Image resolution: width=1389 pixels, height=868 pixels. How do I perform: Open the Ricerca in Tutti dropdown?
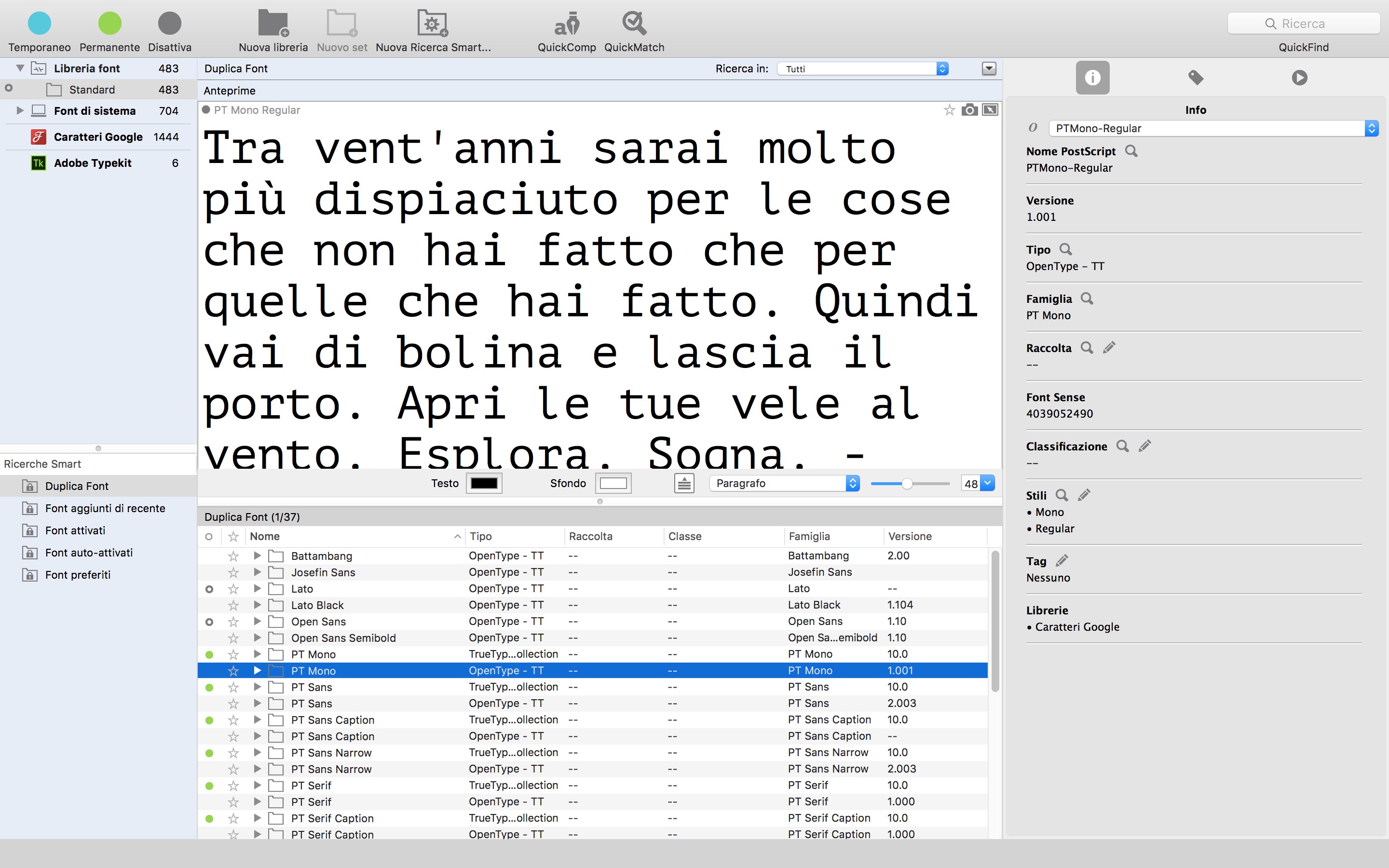(863, 69)
